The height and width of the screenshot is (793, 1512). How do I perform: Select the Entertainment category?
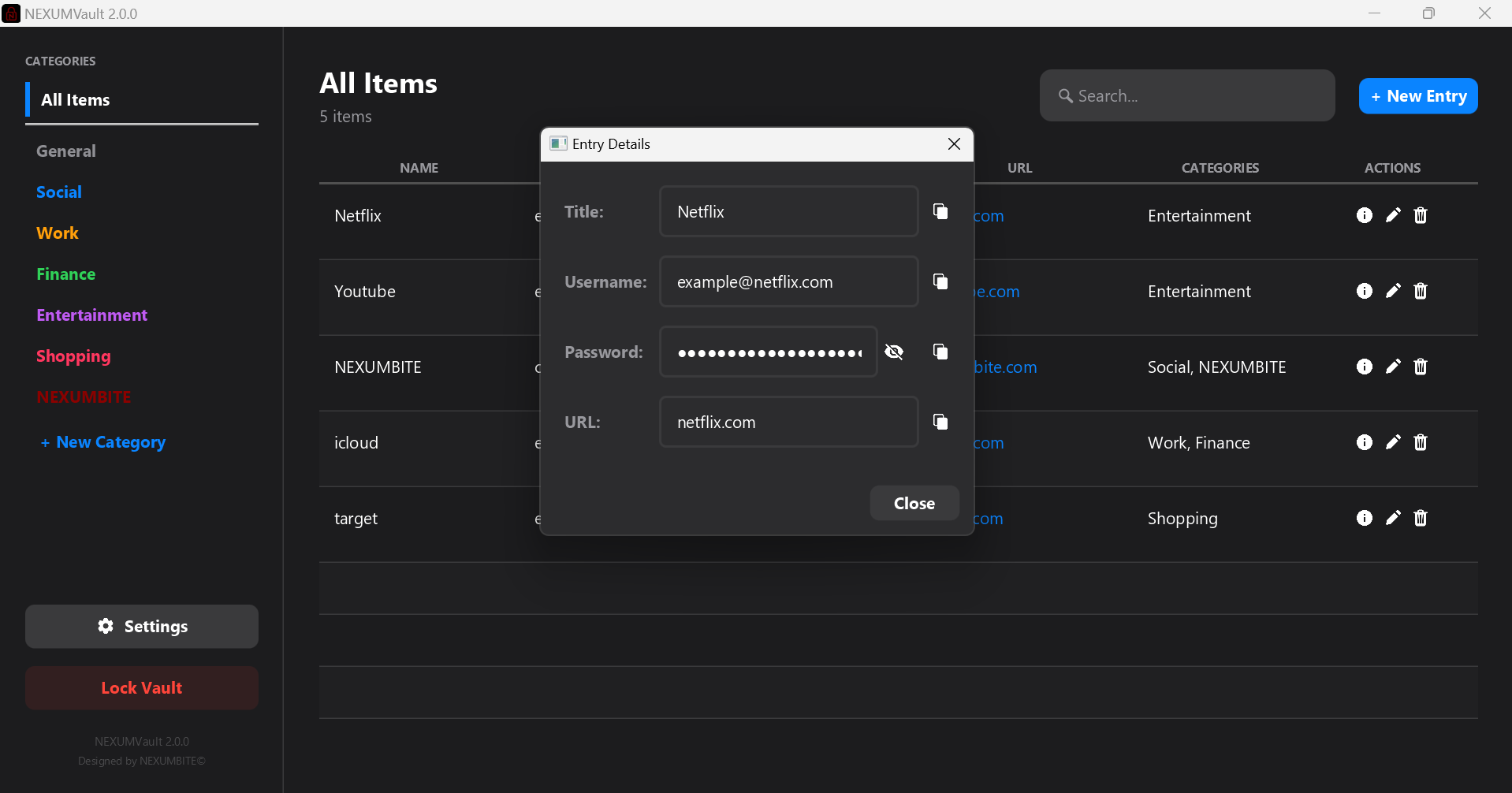pyautogui.click(x=91, y=315)
